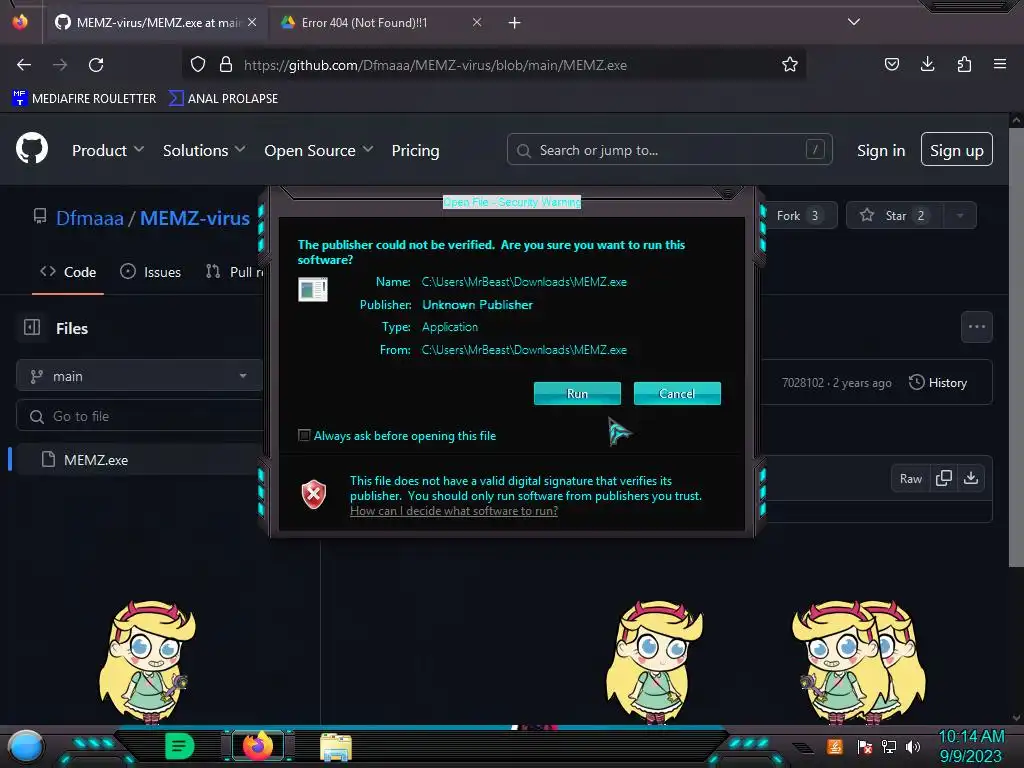This screenshot has width=1024, height=768.
Task: Open green notes app in taskbar
Action: click(179, 746)
